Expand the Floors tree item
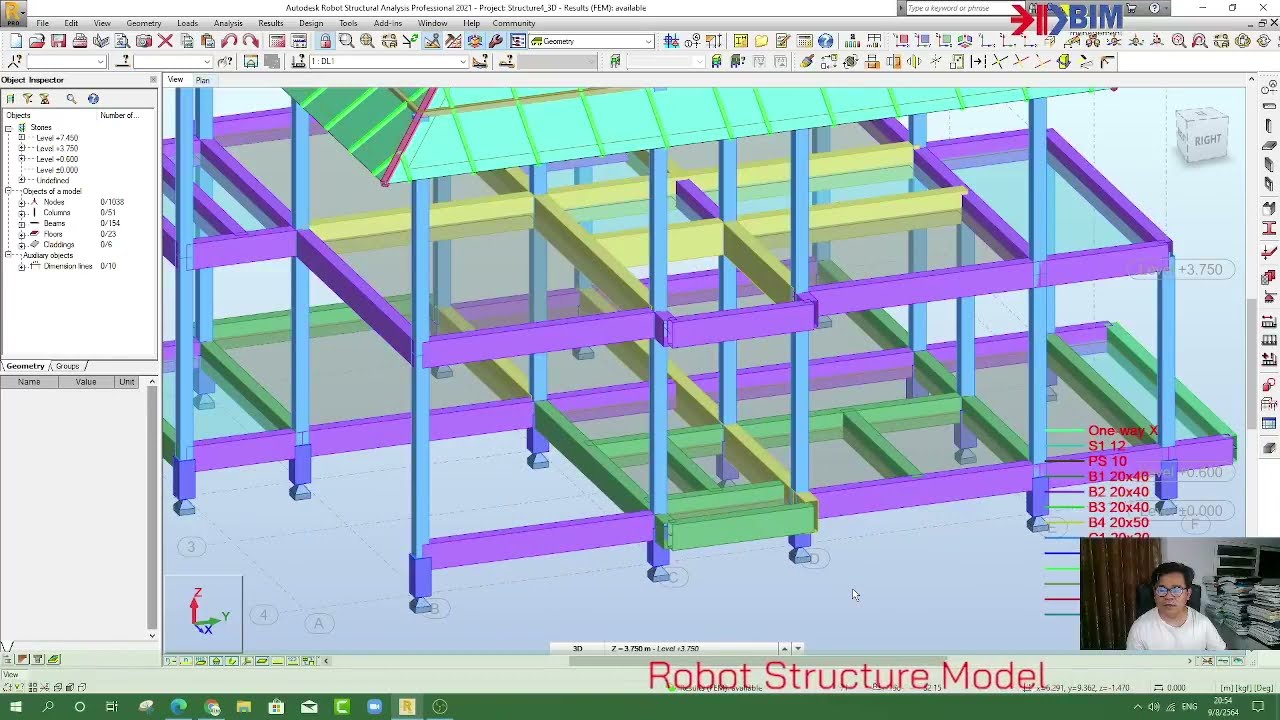1280x720 pixels. pyautogui.click(x=22, y=234)
